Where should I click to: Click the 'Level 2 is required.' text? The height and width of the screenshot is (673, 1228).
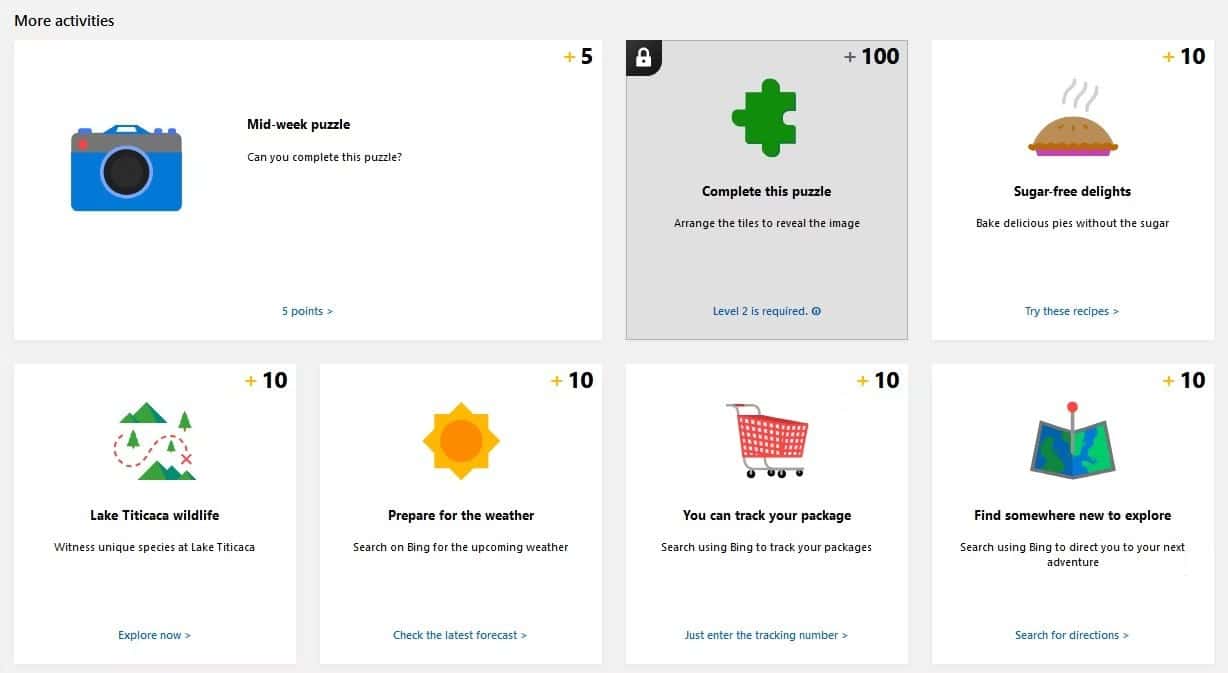760,311
